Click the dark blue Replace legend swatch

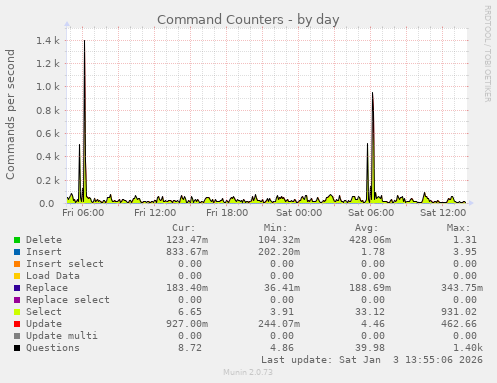pyautogui.click(x=17, y=288)
